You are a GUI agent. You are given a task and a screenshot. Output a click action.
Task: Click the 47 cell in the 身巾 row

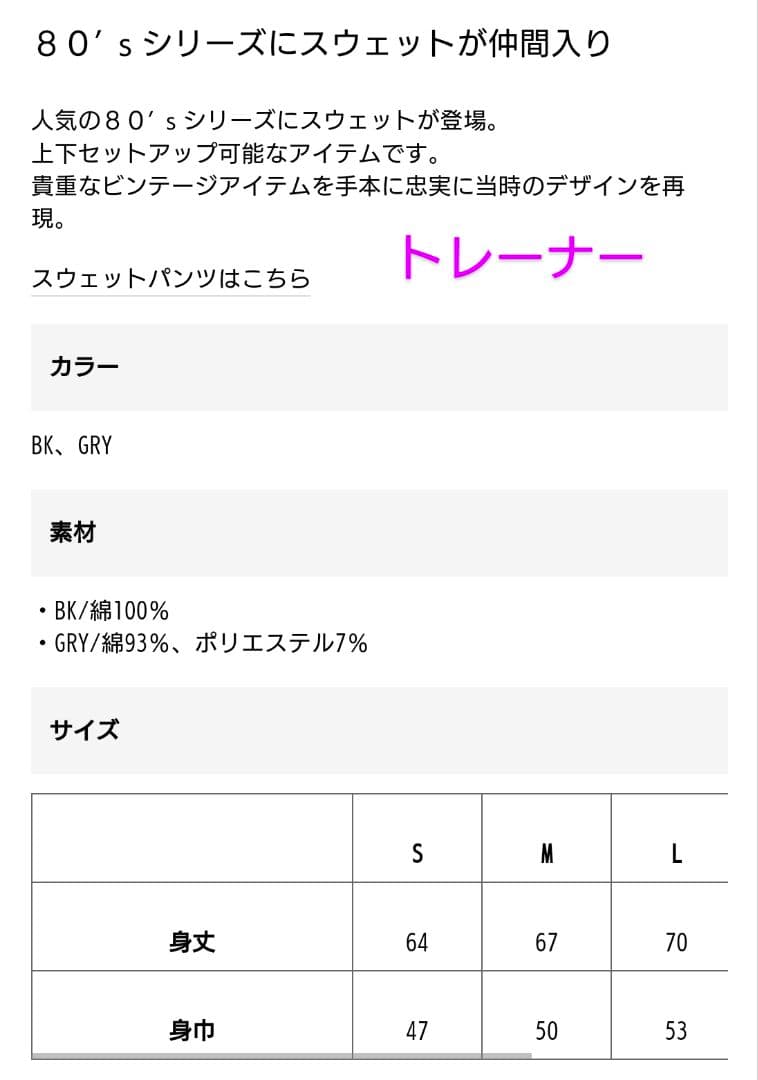click(x=417, y=1030)
